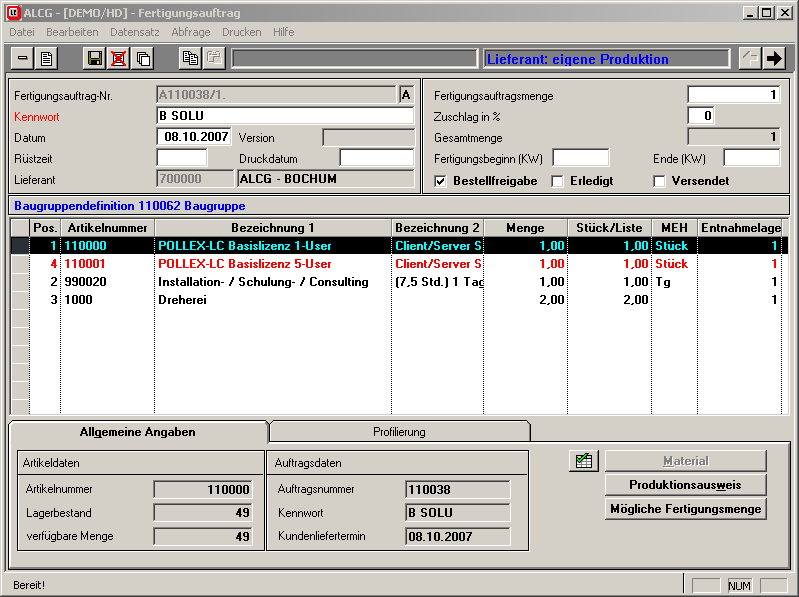
Task: Click the copy documents toolbar icon
Action: (190, 59)
